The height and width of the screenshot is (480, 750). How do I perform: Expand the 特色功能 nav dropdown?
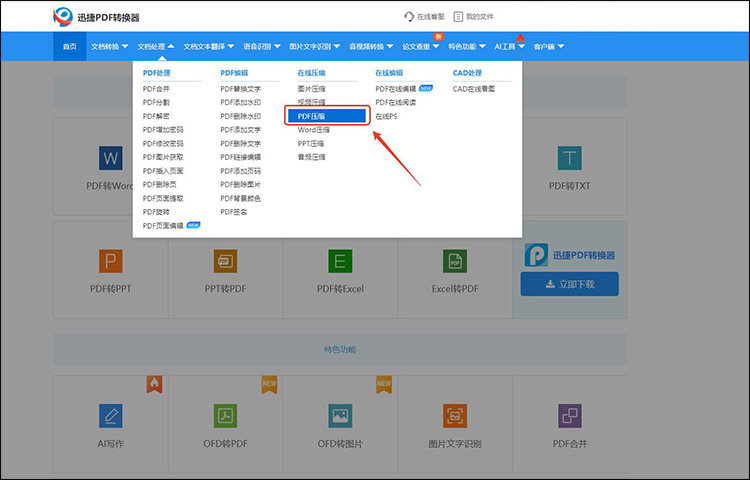(467, 46)
